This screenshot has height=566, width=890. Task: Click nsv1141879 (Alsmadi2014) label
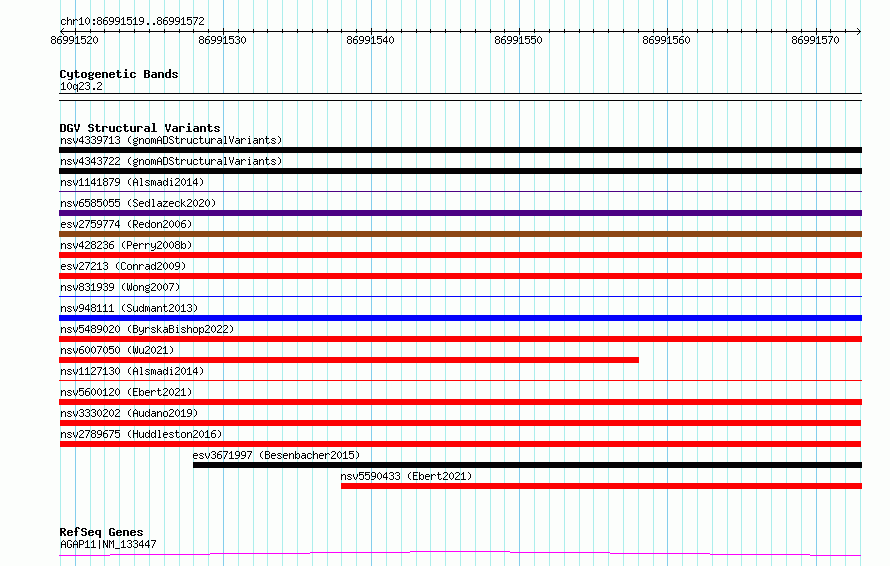pyautogui.click(x=132, y=182)
